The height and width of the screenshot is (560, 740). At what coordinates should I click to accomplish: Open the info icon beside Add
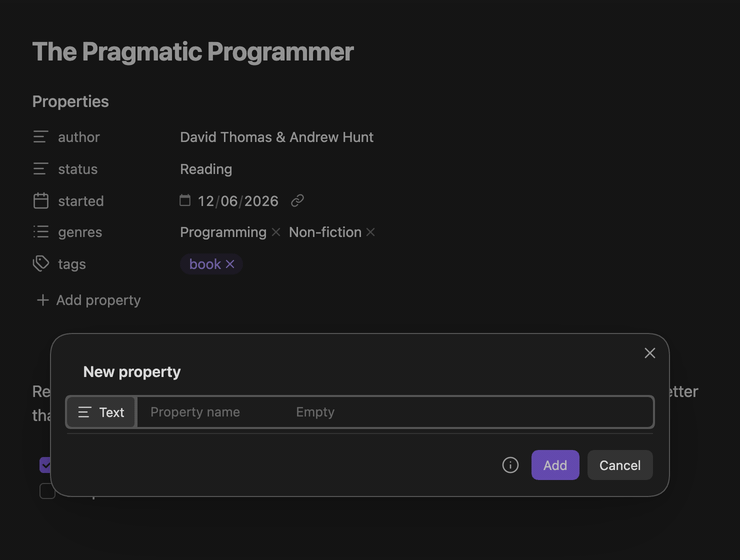(x=510, y=465)
